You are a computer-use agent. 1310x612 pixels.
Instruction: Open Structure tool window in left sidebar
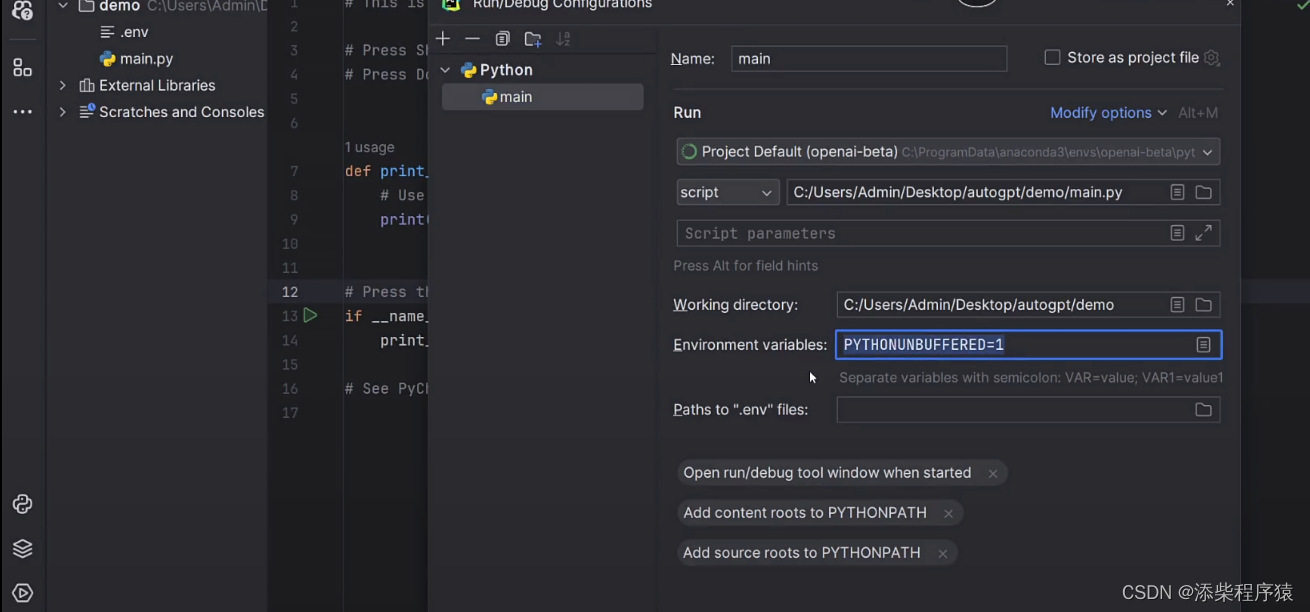(x=22, y=68)
